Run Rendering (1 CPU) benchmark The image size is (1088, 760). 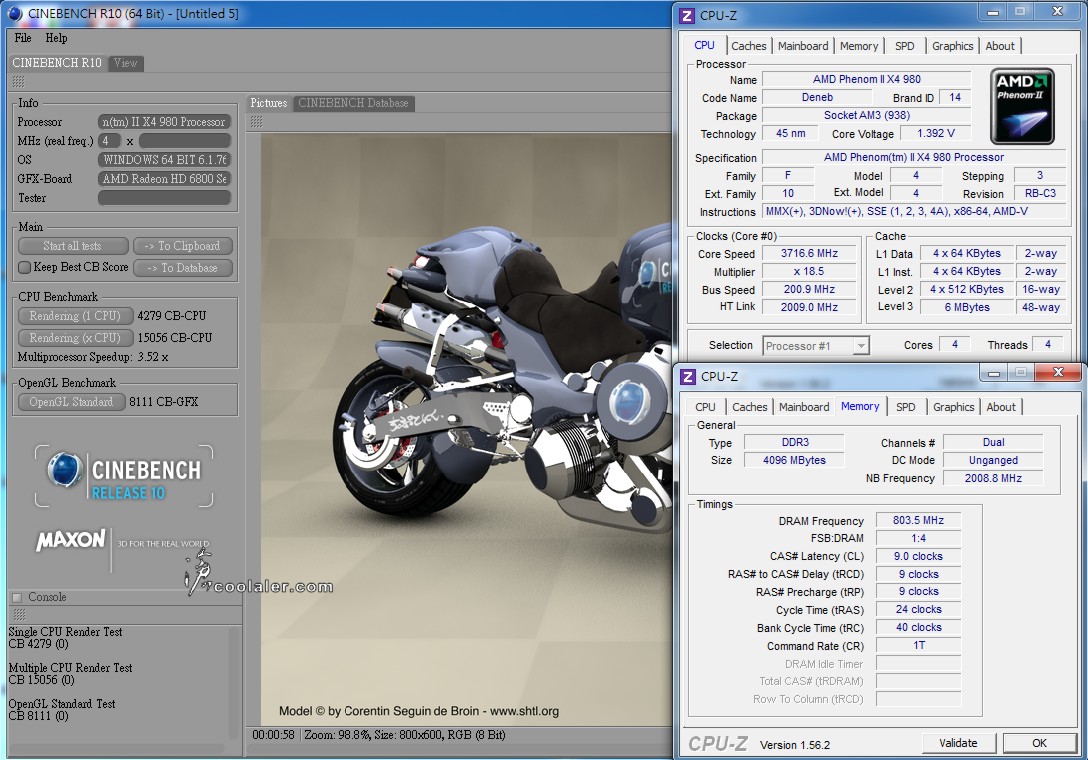point(75,316)
